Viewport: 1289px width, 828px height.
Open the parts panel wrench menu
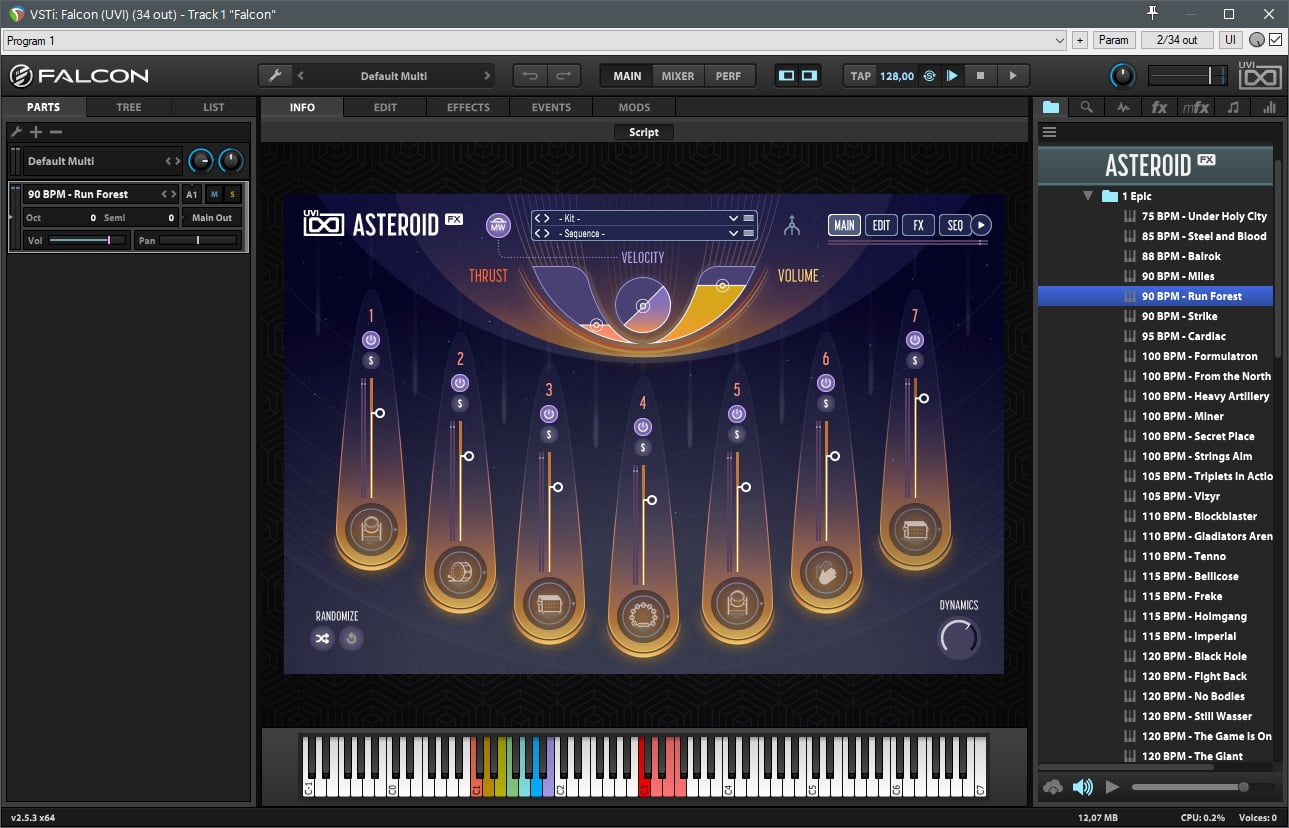pyautogui.click(x=16, y=132)
